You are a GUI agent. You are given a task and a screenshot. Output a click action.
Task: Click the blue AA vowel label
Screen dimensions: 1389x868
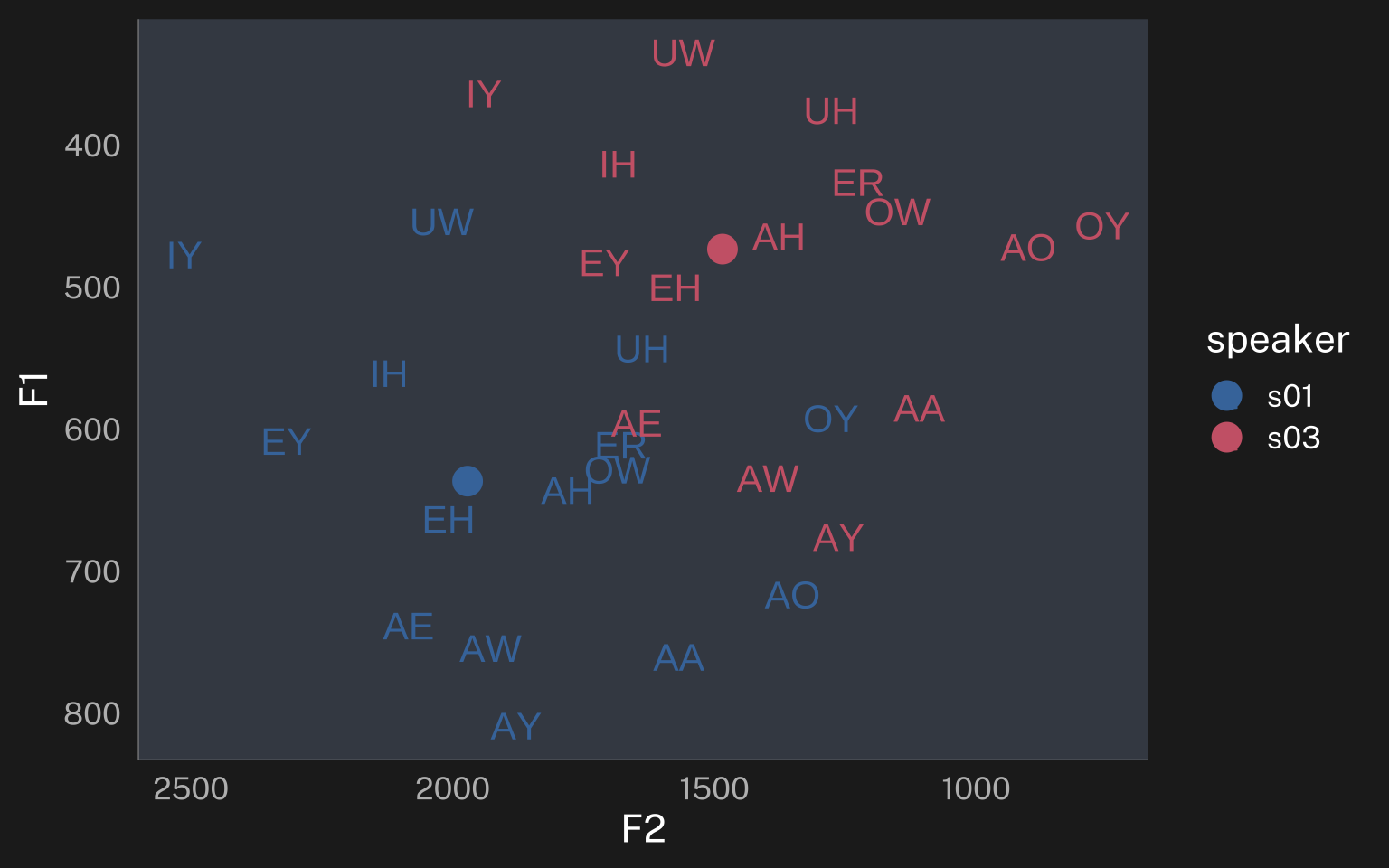click(x=678, y=658)
